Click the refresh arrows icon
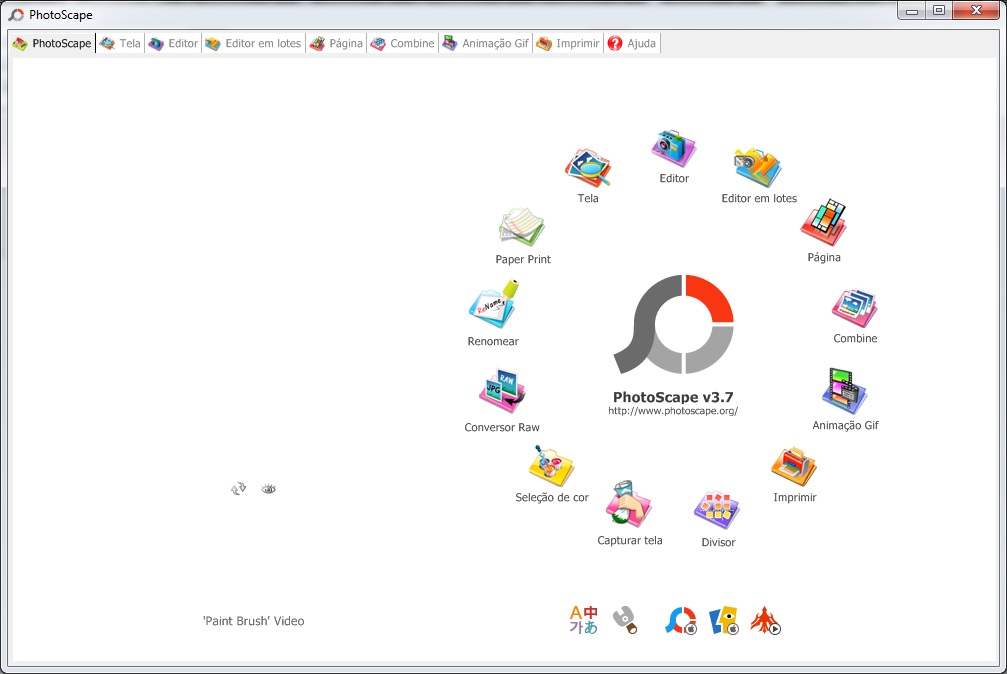The image size is (1007, 674). coord(238,489)
